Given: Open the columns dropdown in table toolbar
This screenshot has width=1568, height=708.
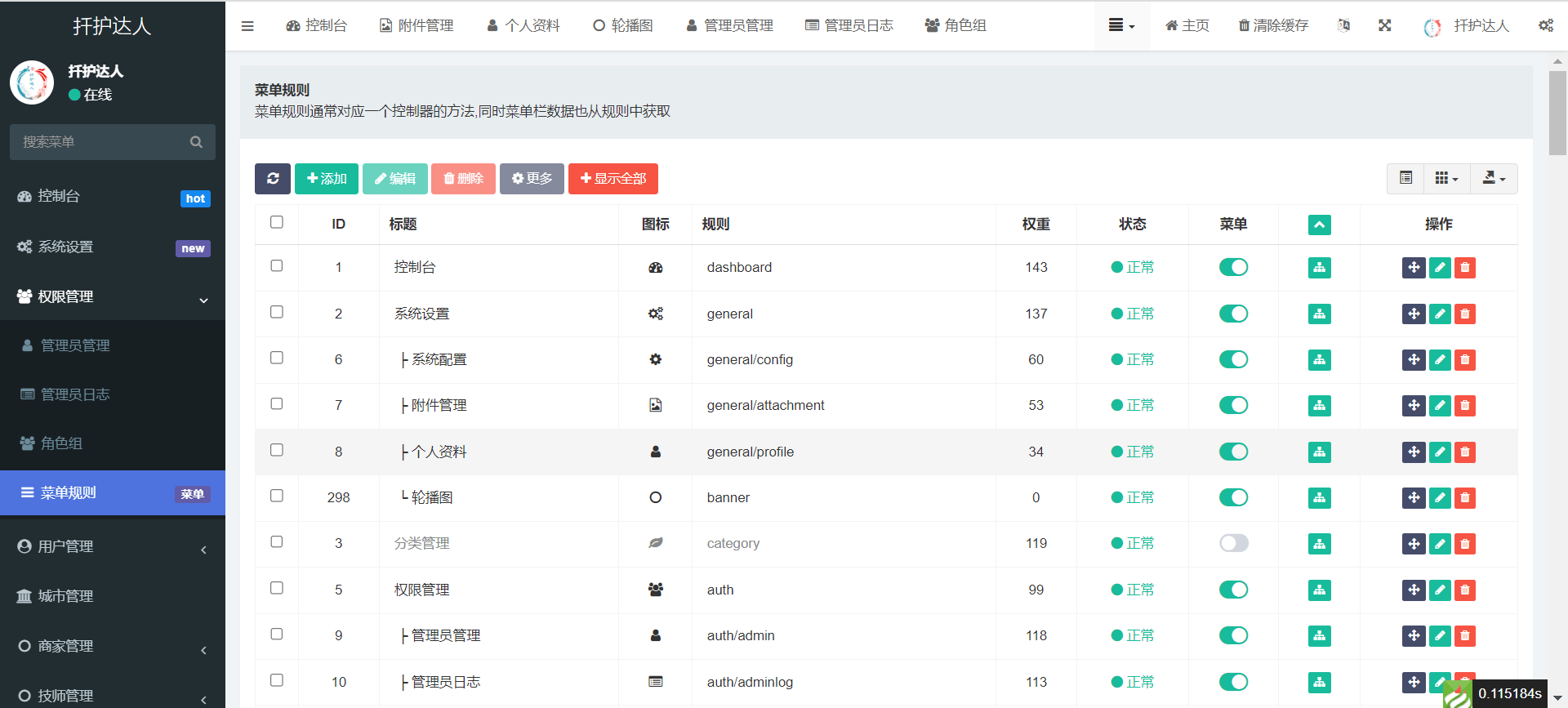Looking at the screenshot, I should (x=1446, y=179).
